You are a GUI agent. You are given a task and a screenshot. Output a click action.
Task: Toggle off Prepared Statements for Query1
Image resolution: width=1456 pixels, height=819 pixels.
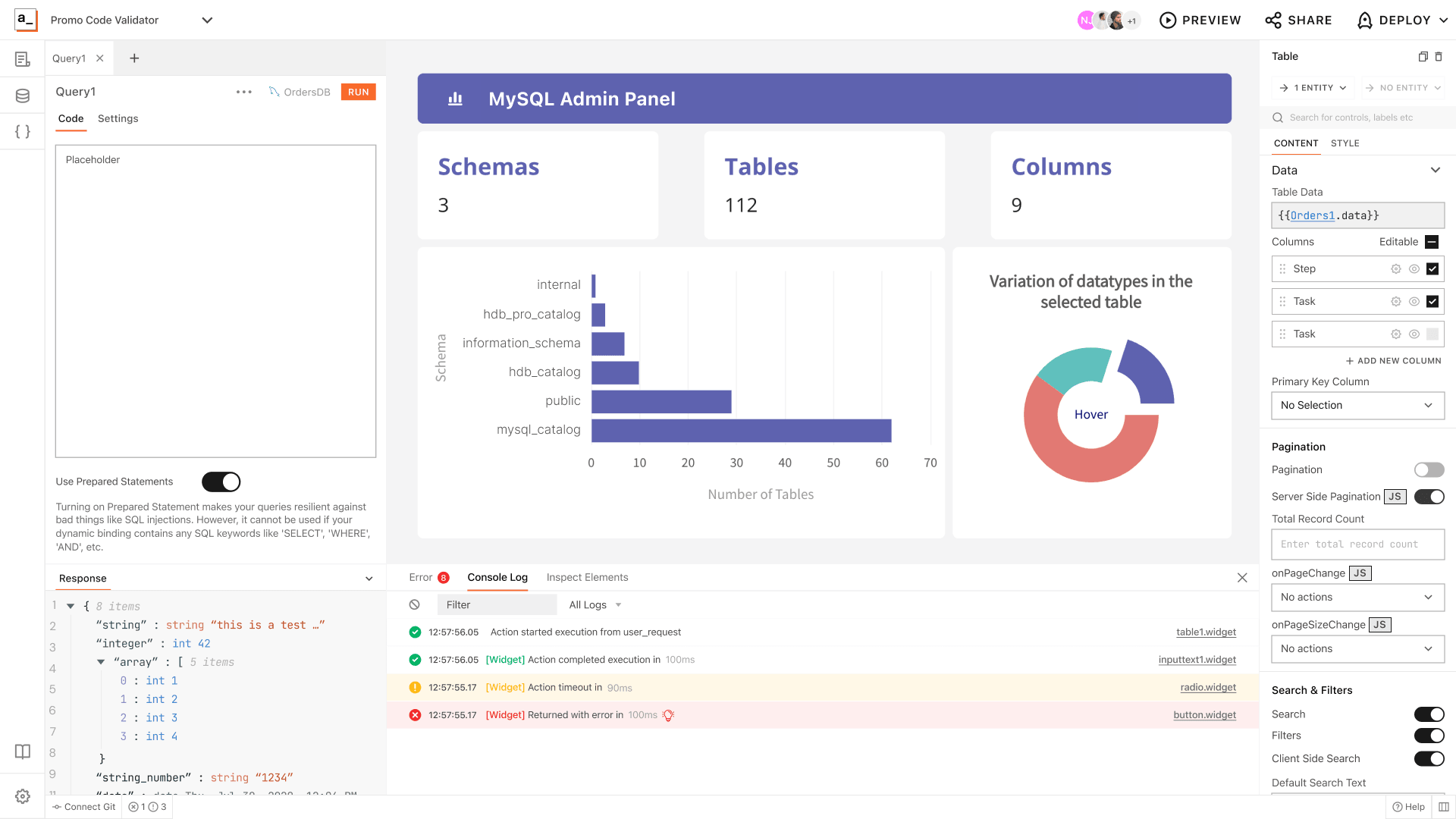(x=220, y=482)
